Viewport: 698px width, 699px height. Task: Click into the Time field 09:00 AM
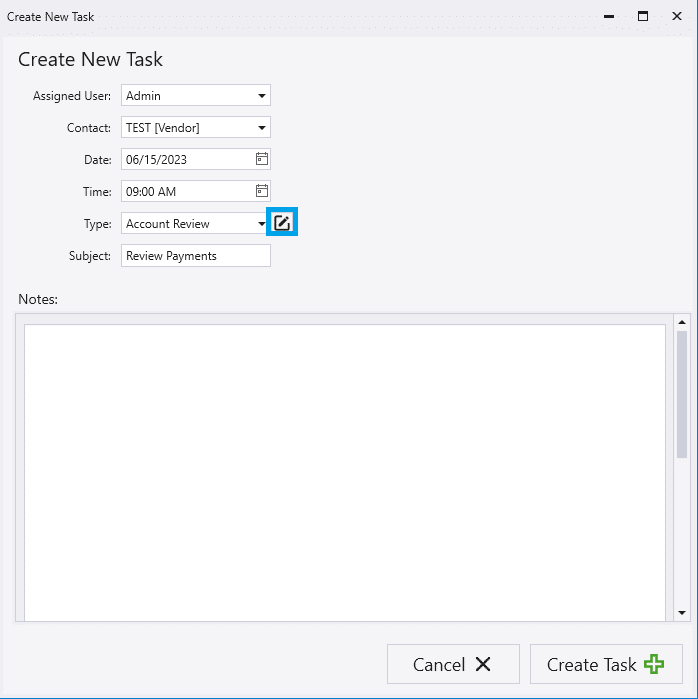pos(185,191)
